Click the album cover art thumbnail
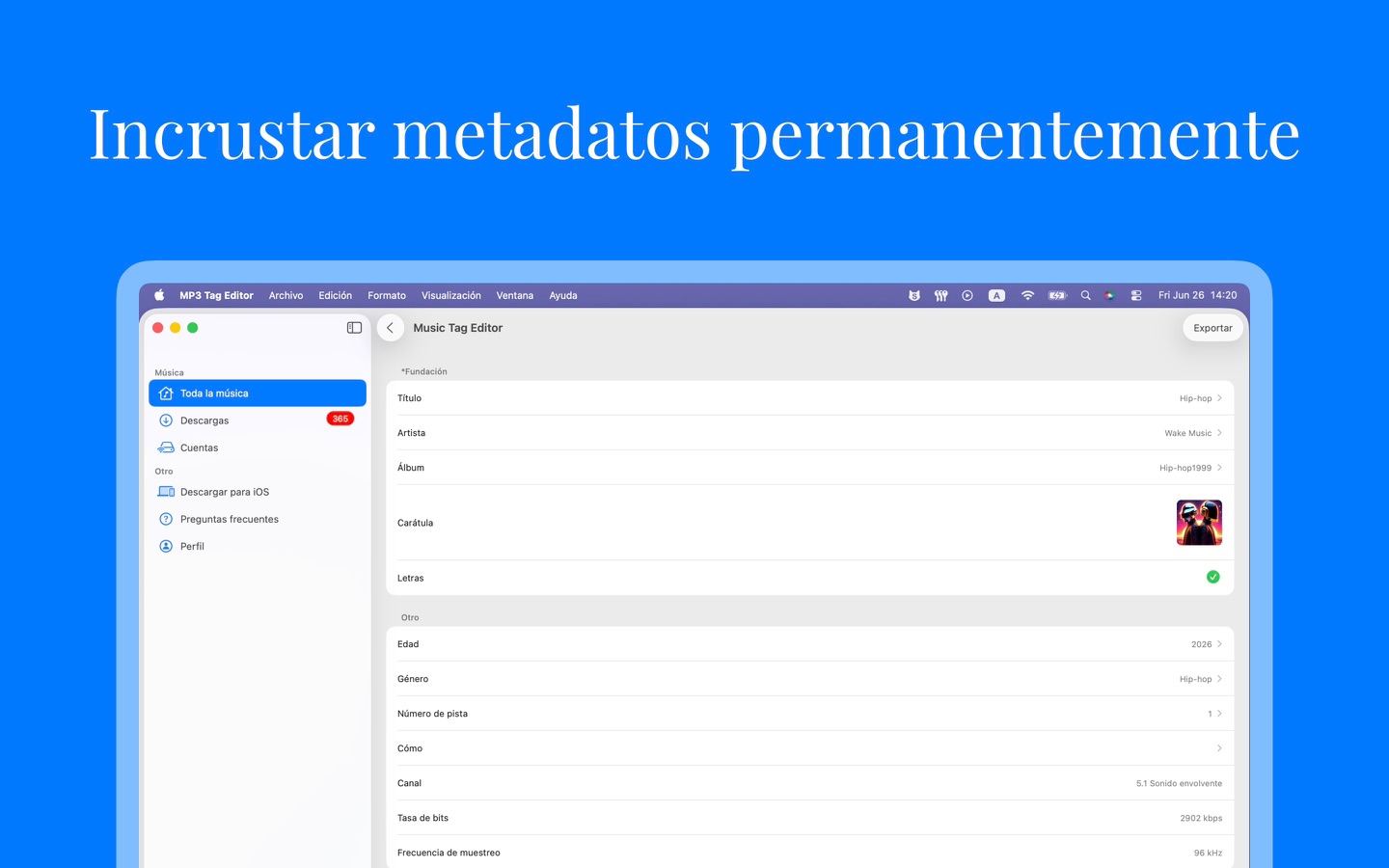 point(1199,523)
